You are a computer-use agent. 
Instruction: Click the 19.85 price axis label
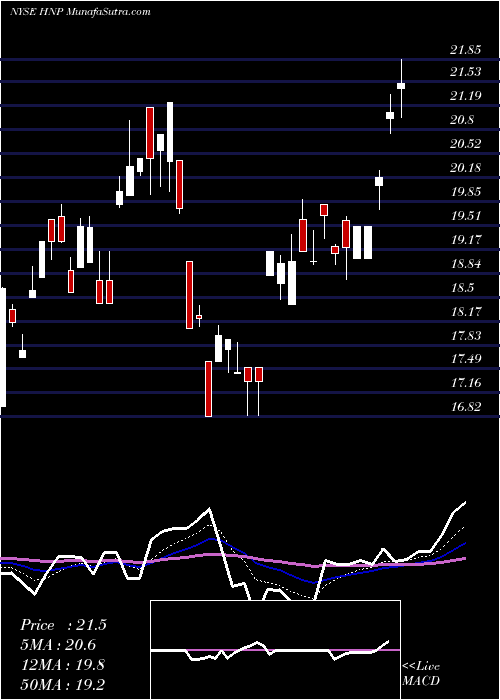click(x=466, y=192)
